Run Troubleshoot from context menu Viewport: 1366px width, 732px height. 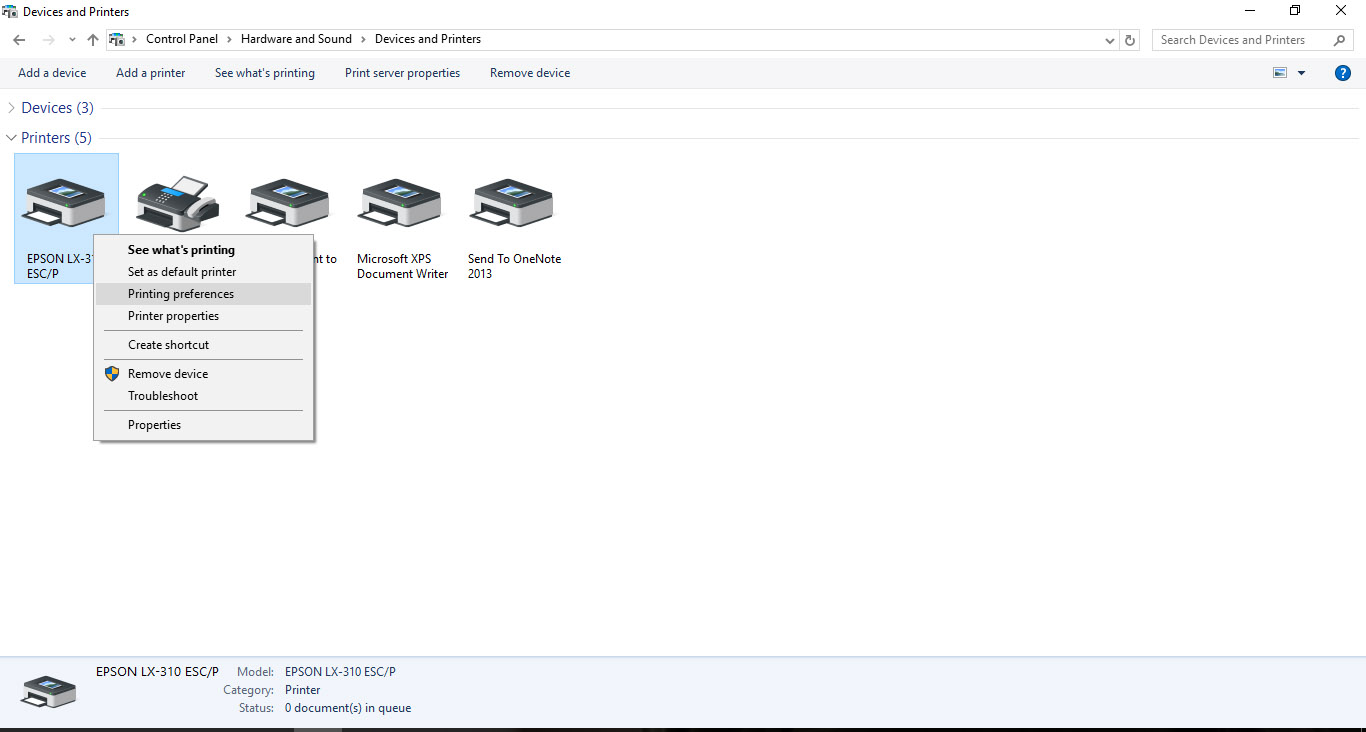pos(203,396)
